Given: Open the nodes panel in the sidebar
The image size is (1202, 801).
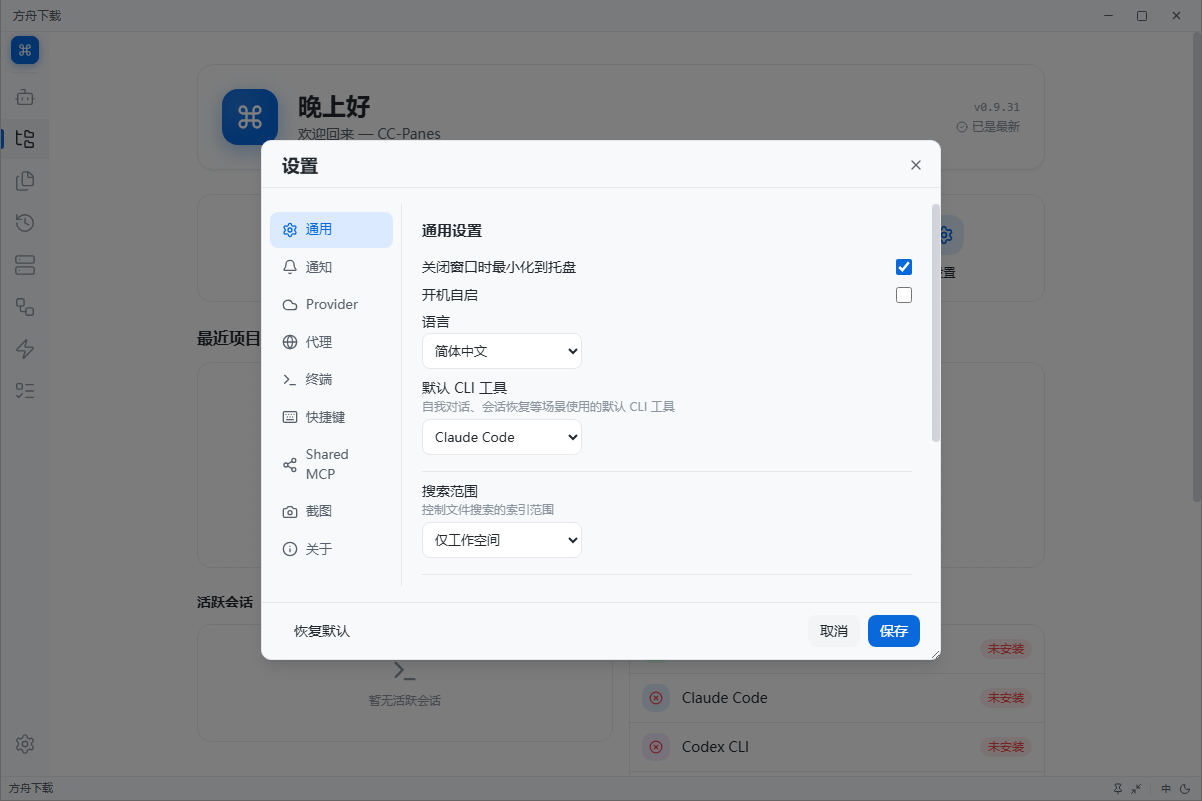Looking at the screenshot, I should (24, 307).
